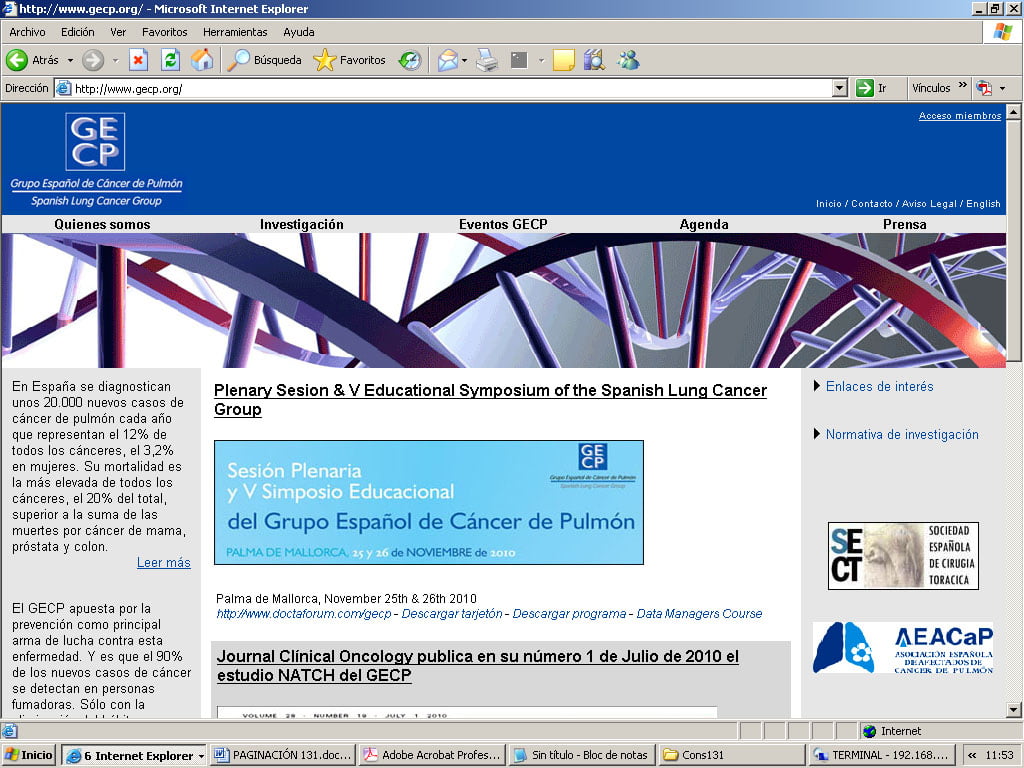1024x768 pixels.
Task: Click the Atrás back arrow icon
Action: [x=17, y=60]
